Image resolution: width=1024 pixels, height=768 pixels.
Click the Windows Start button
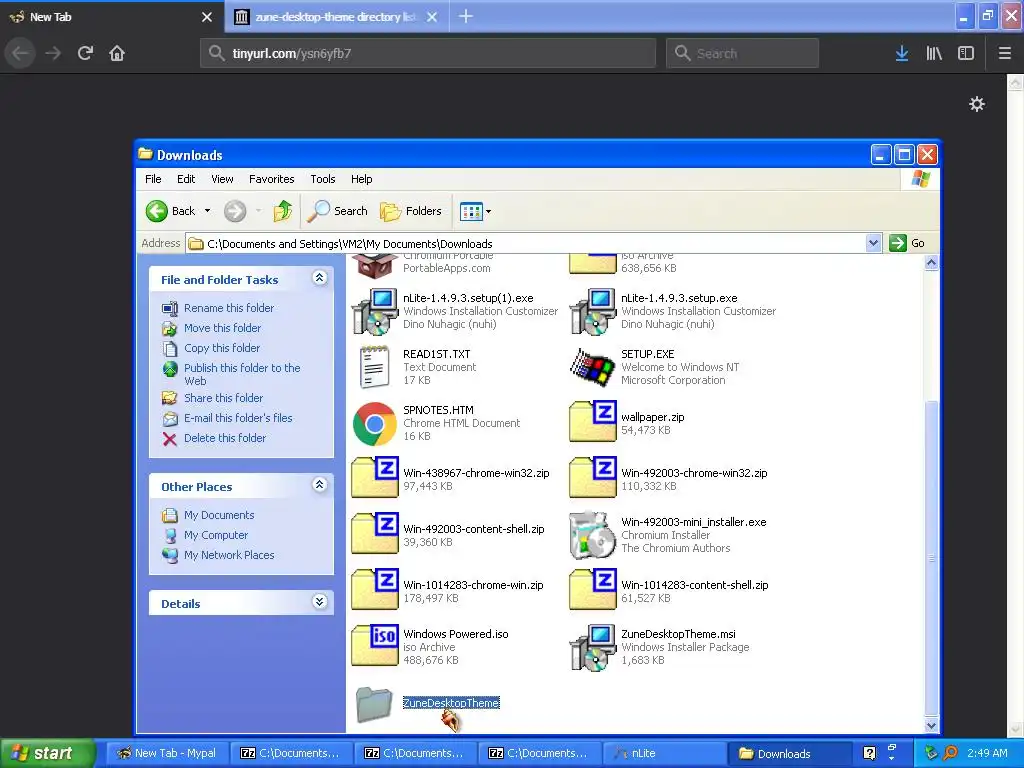48,753
